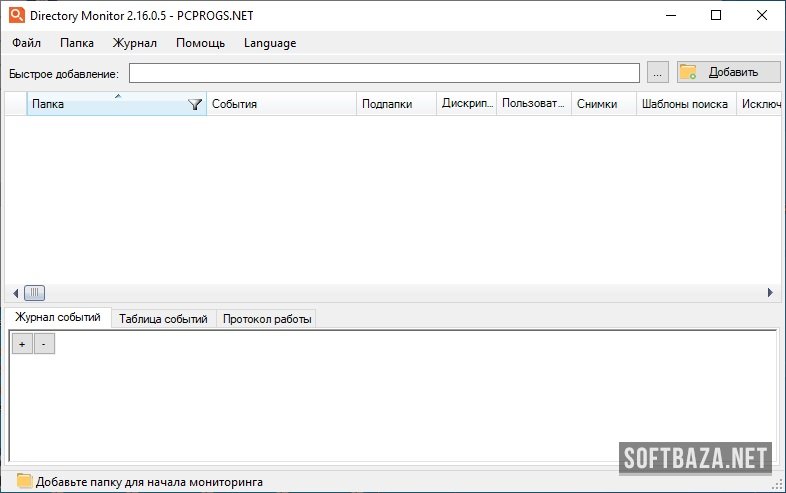Click the horizontal scrollbar right arrow
Screen dimensions: 786x493
pos(770,292)
